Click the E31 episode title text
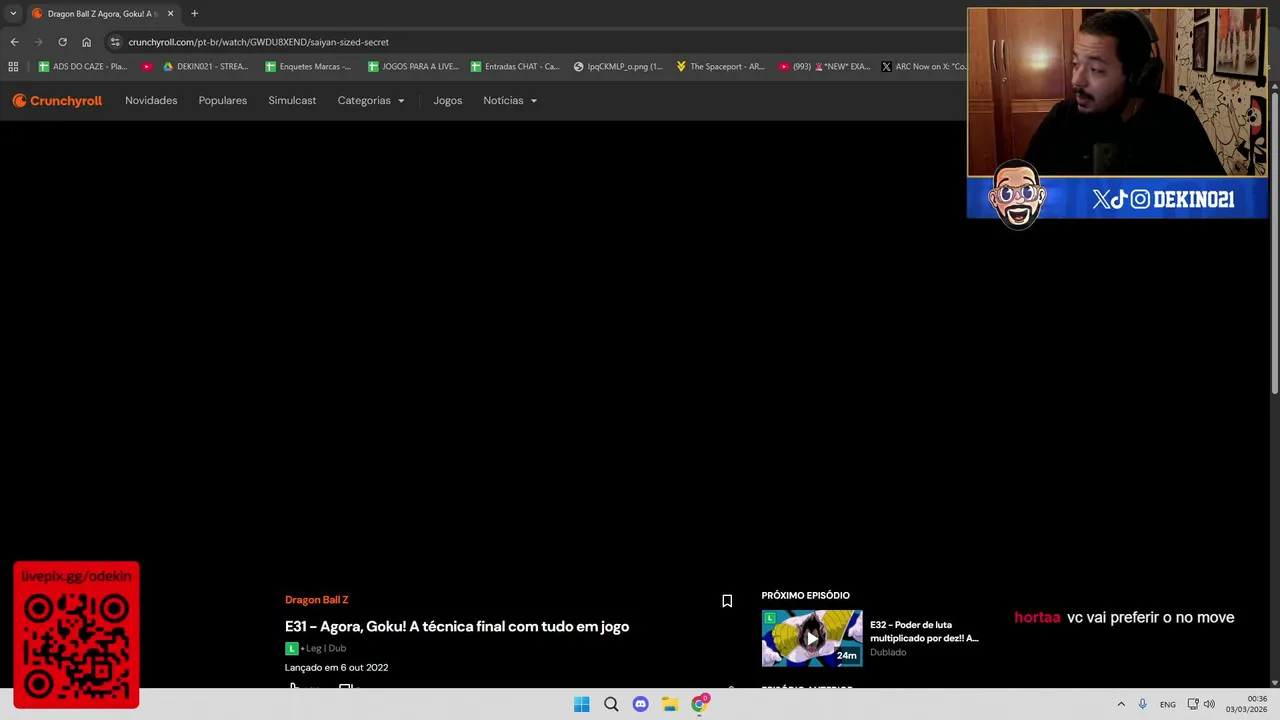This screenshot has width=1280, height=720. point(457,626)
